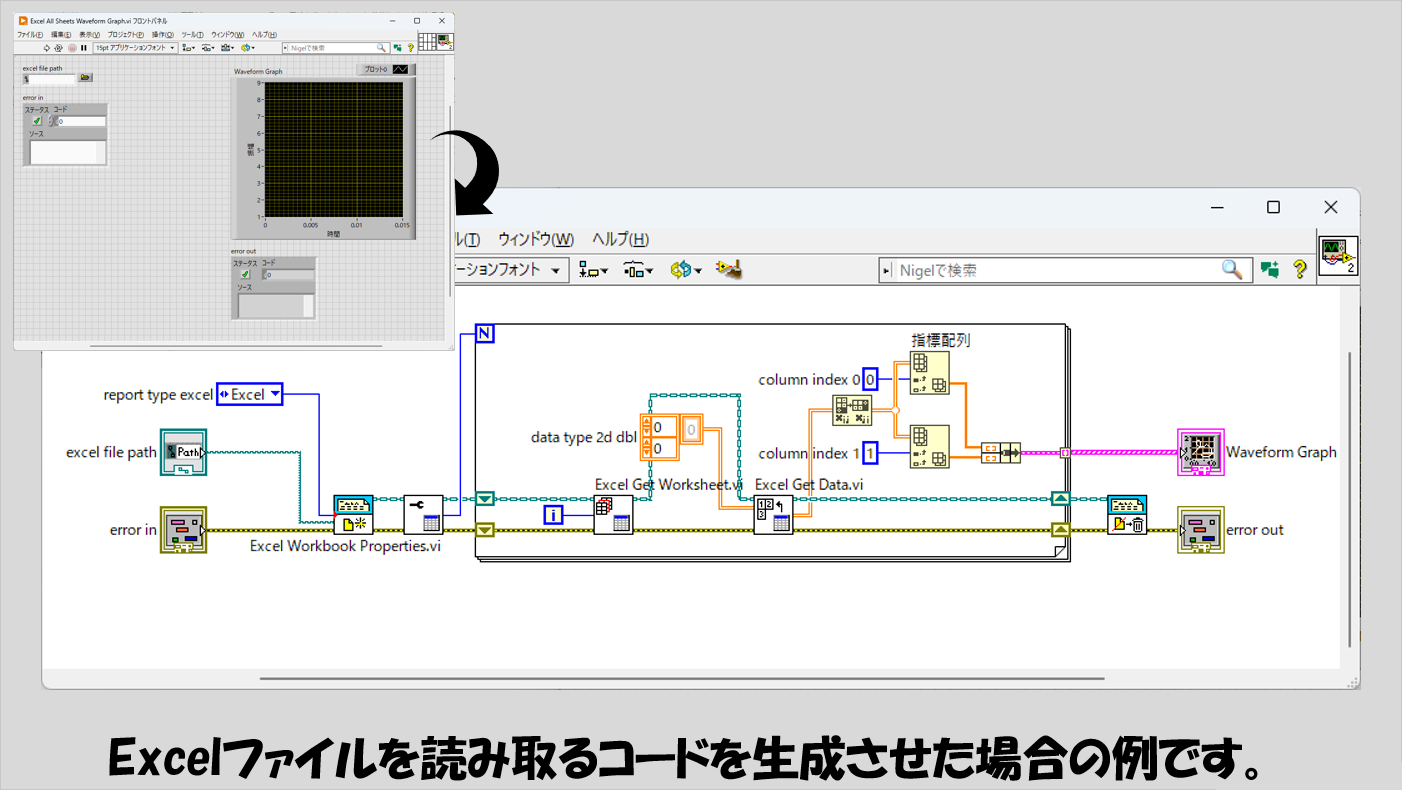Open the 表示 menu in the front panel window
This screenshot has width=1402, height=790.
pos(91,34)
